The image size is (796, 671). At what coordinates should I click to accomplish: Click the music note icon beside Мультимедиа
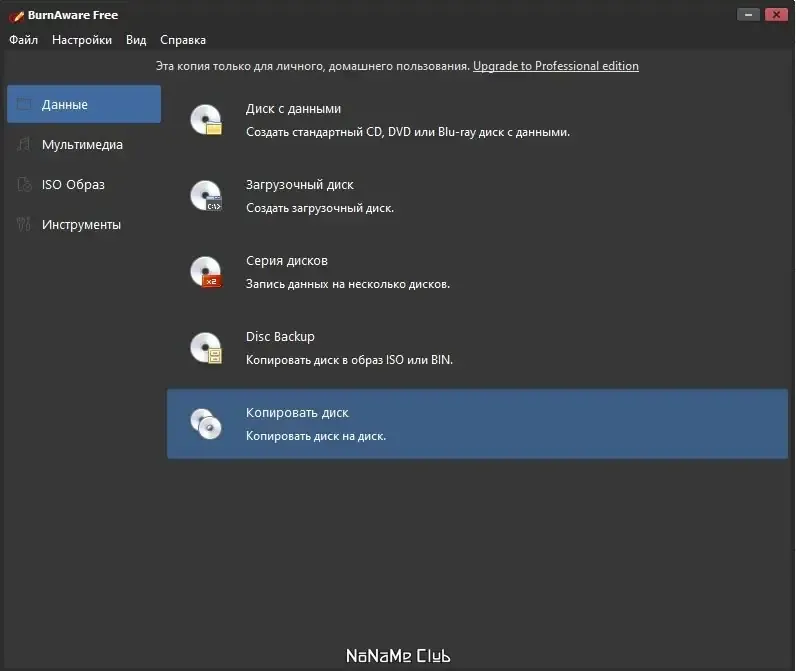(24, 145)
